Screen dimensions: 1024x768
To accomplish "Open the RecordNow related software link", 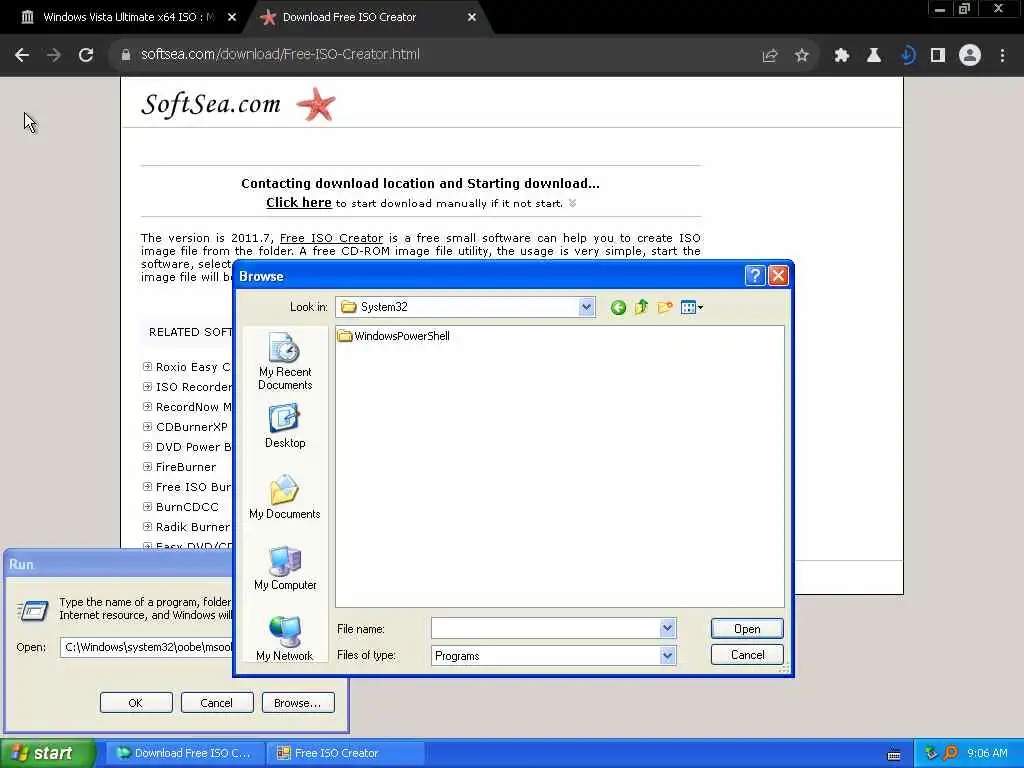I will click(193, 407).
